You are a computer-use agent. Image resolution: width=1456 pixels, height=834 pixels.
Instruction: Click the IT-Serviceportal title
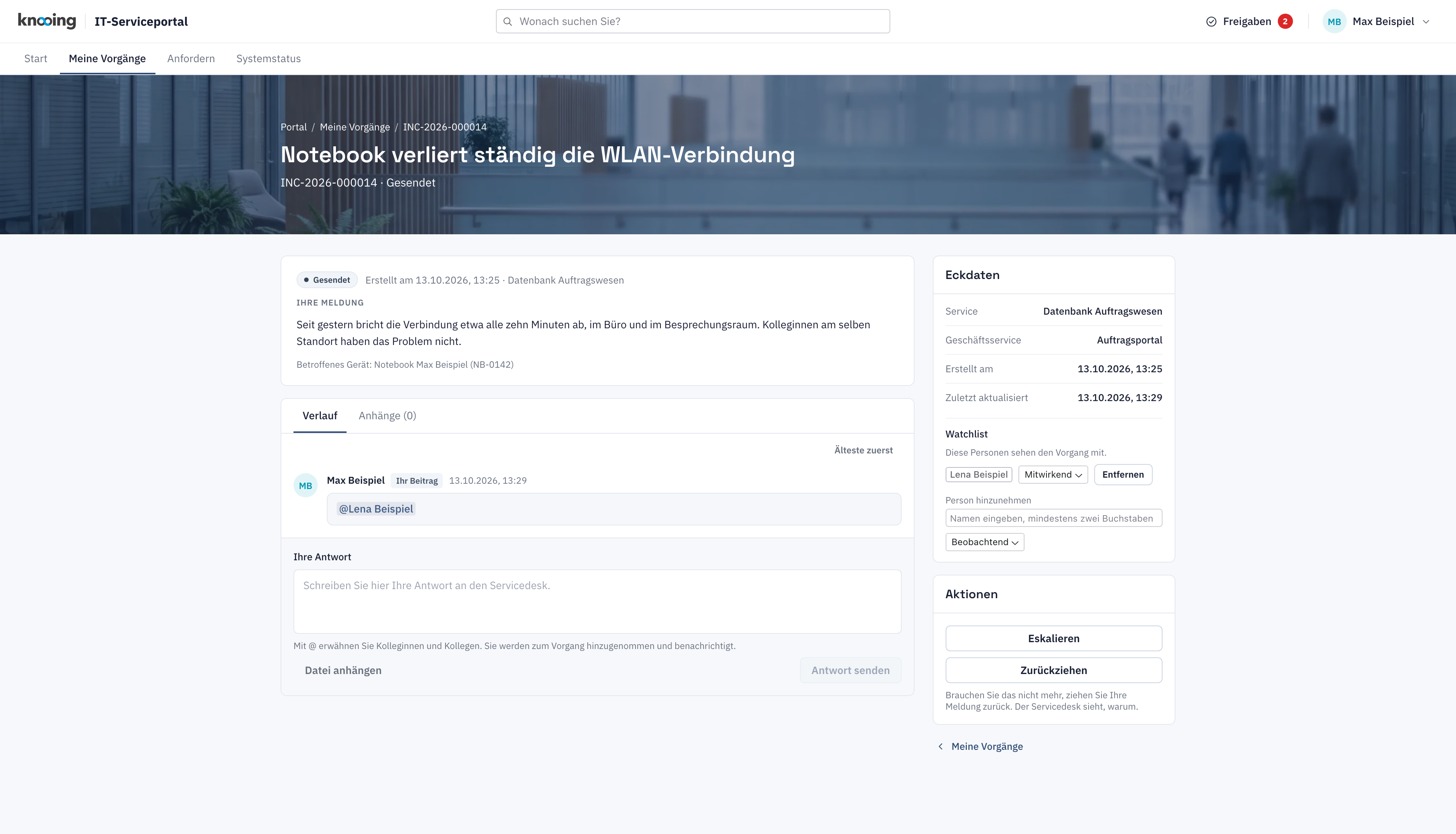point(141,21)
